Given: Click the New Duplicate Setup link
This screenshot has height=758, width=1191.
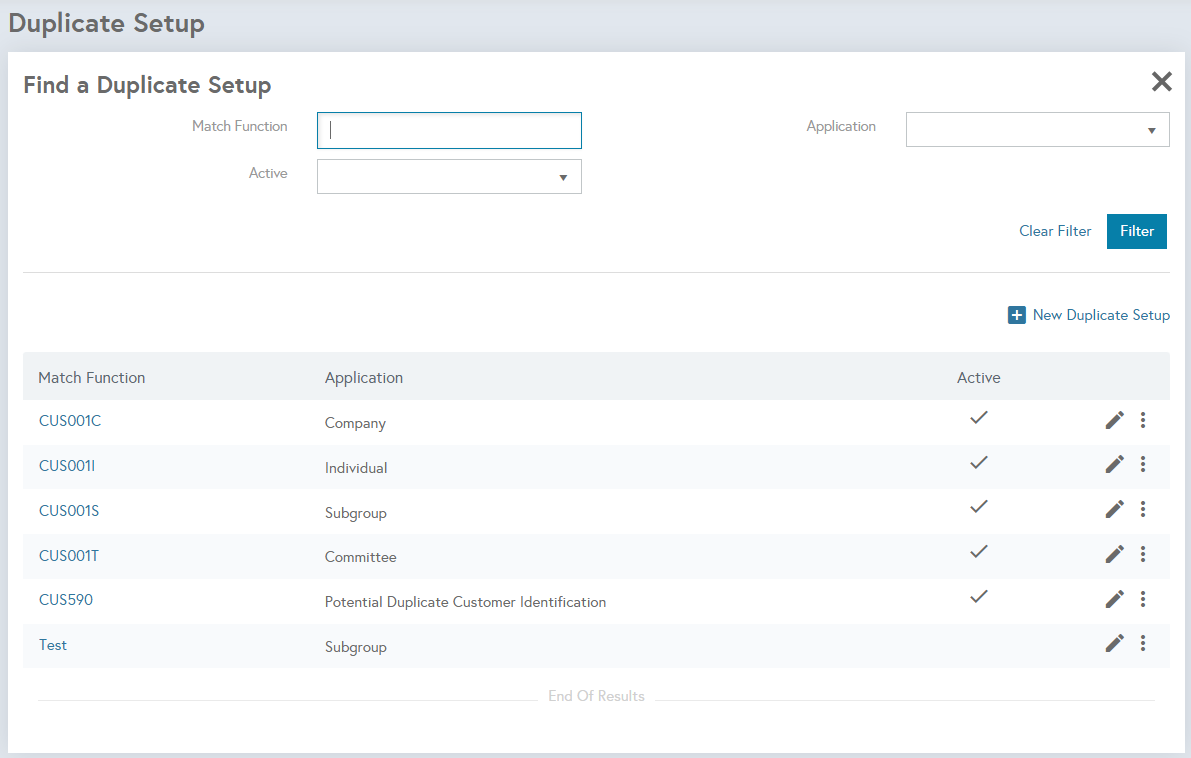Looking at the screenshot, I should (1101, 314).
